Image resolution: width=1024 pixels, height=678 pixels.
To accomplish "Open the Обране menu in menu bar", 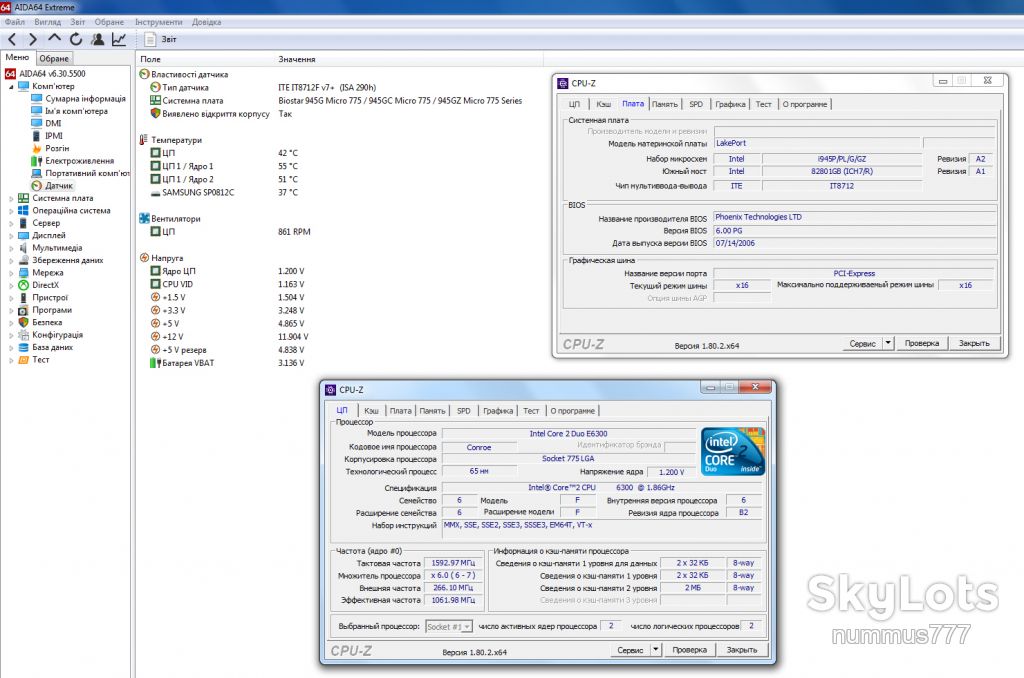I will (x=109, y=22).
